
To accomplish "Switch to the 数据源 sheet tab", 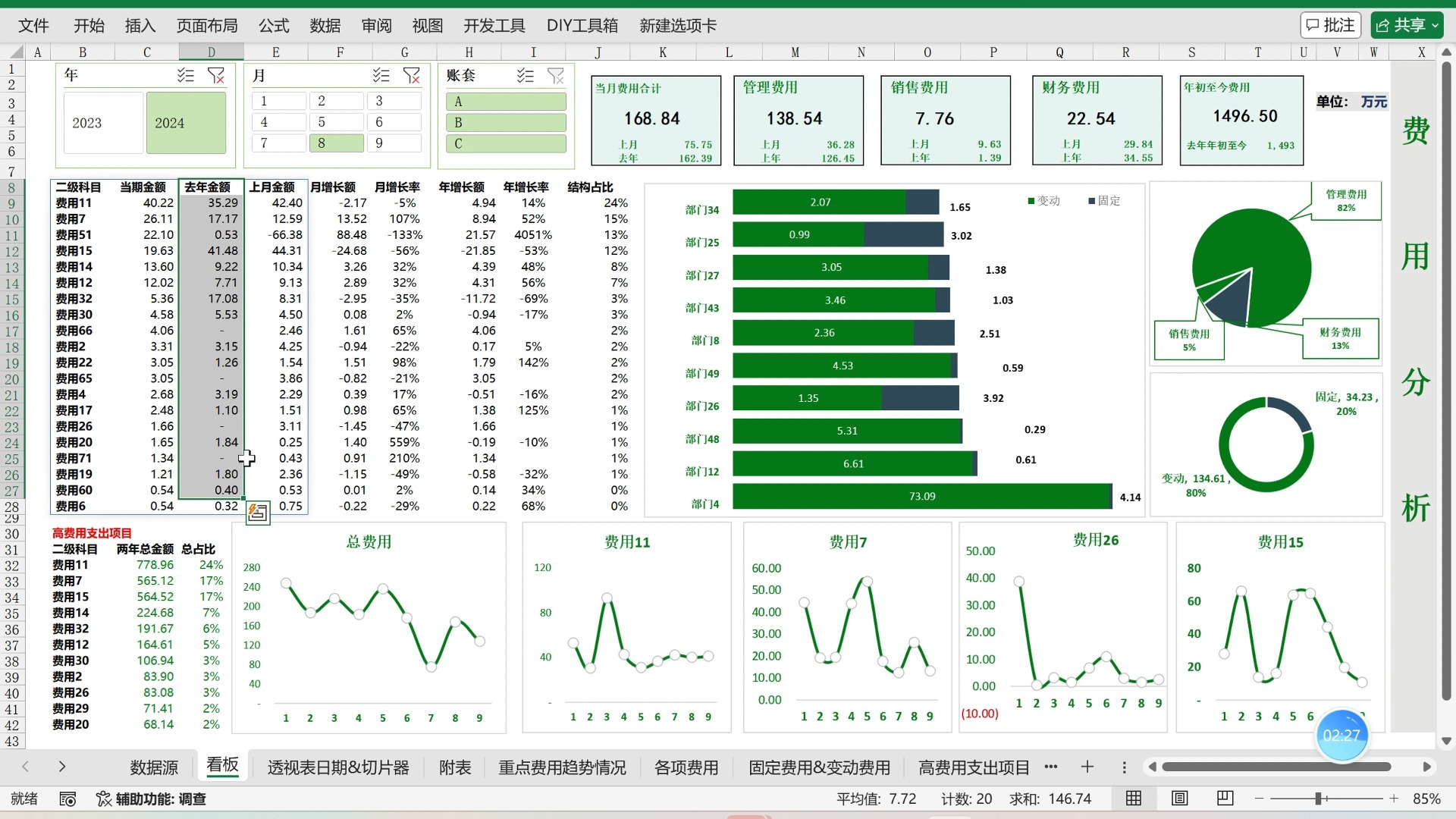I will 154,767.
